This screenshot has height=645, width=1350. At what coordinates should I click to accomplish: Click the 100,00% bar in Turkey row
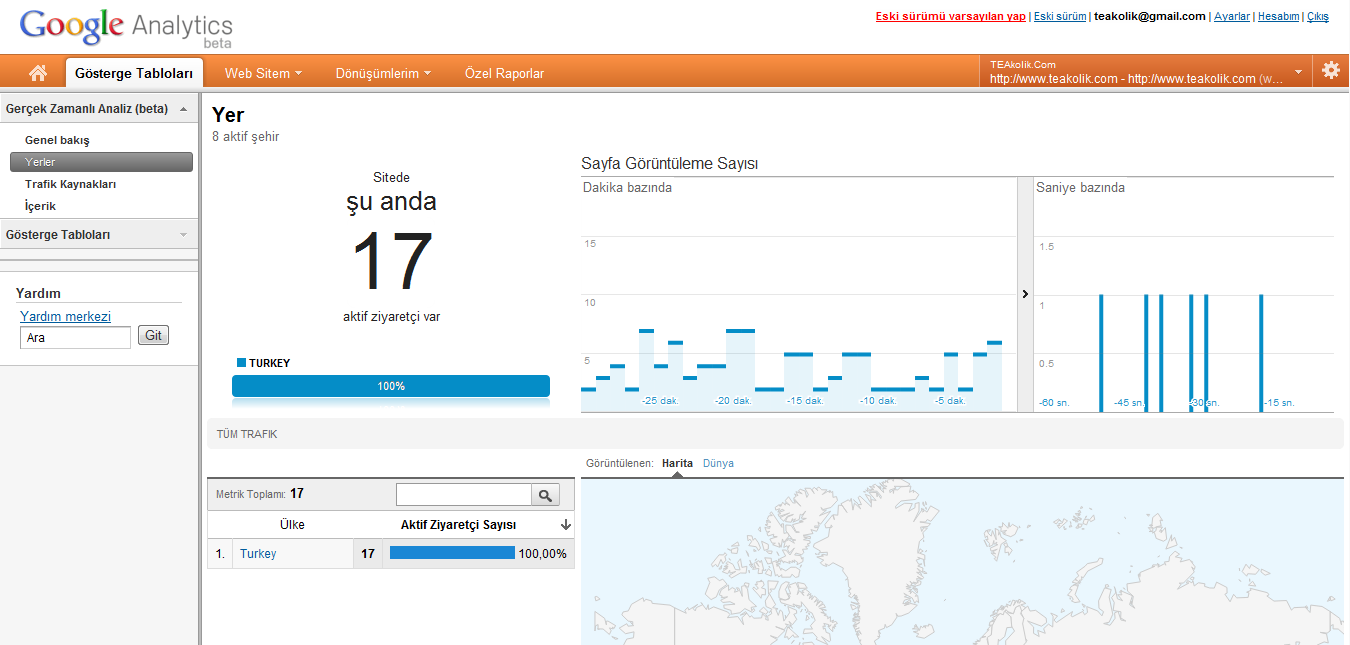click(452, 553)
